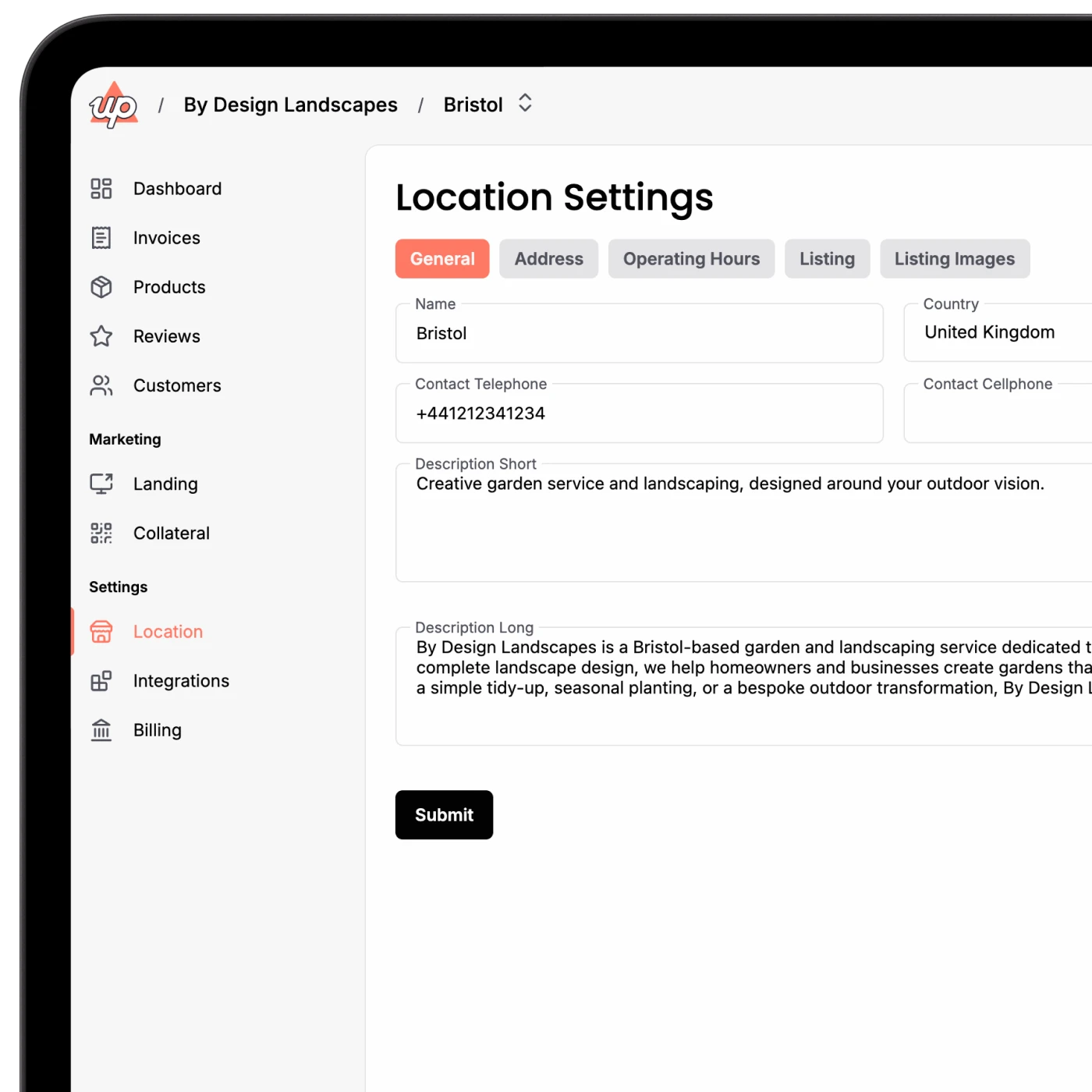Open Invoices in the sidebar

click(167, 238)
